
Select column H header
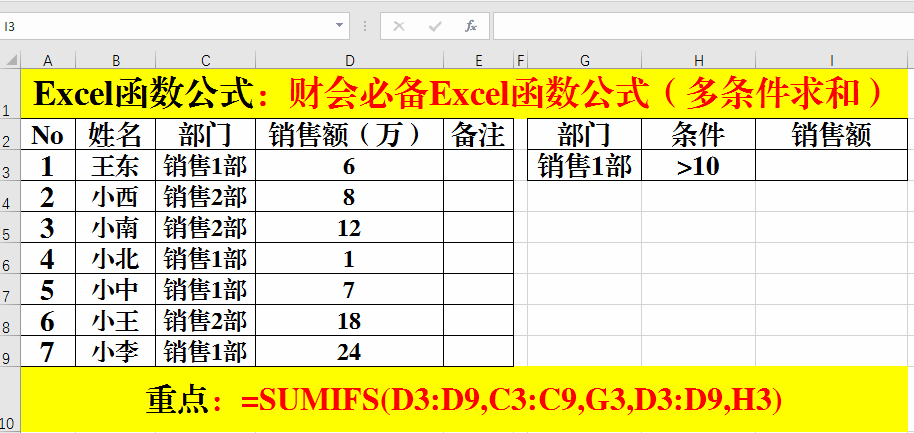click(x=698, y=60)
